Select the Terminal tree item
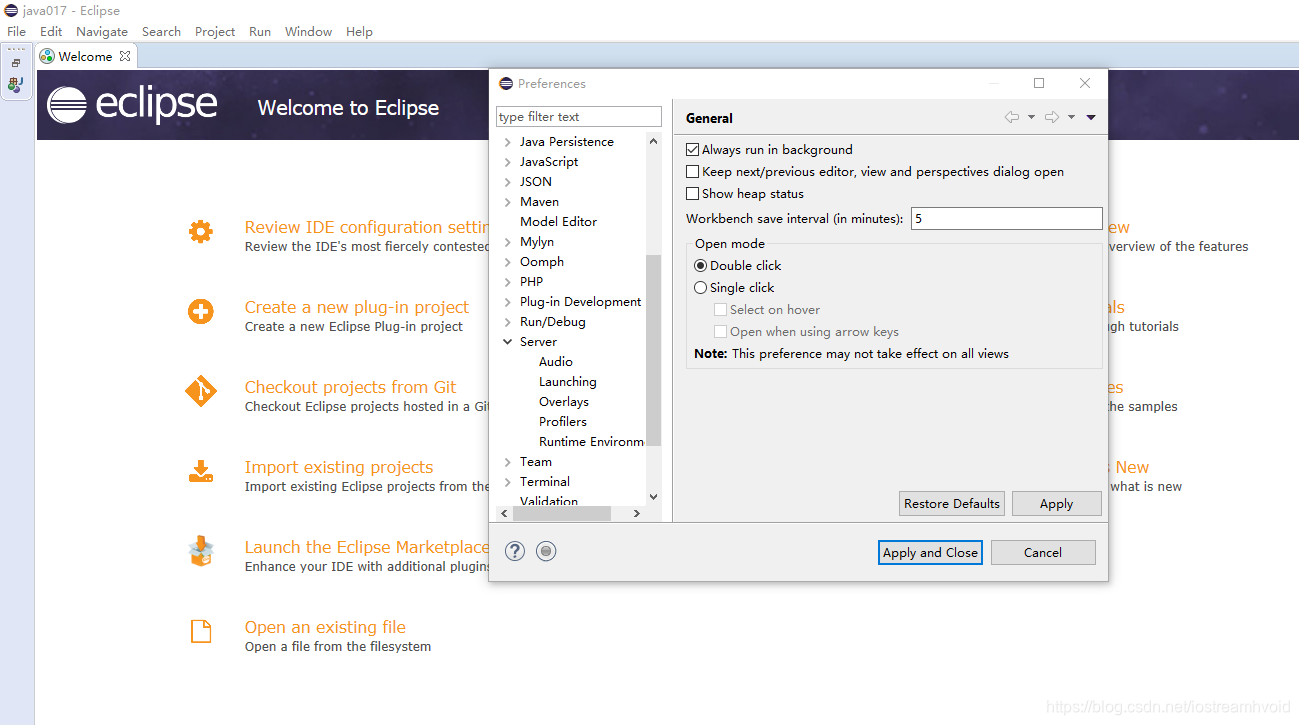The width and height of the screenshot is (1299, 725). coord(544,482)
